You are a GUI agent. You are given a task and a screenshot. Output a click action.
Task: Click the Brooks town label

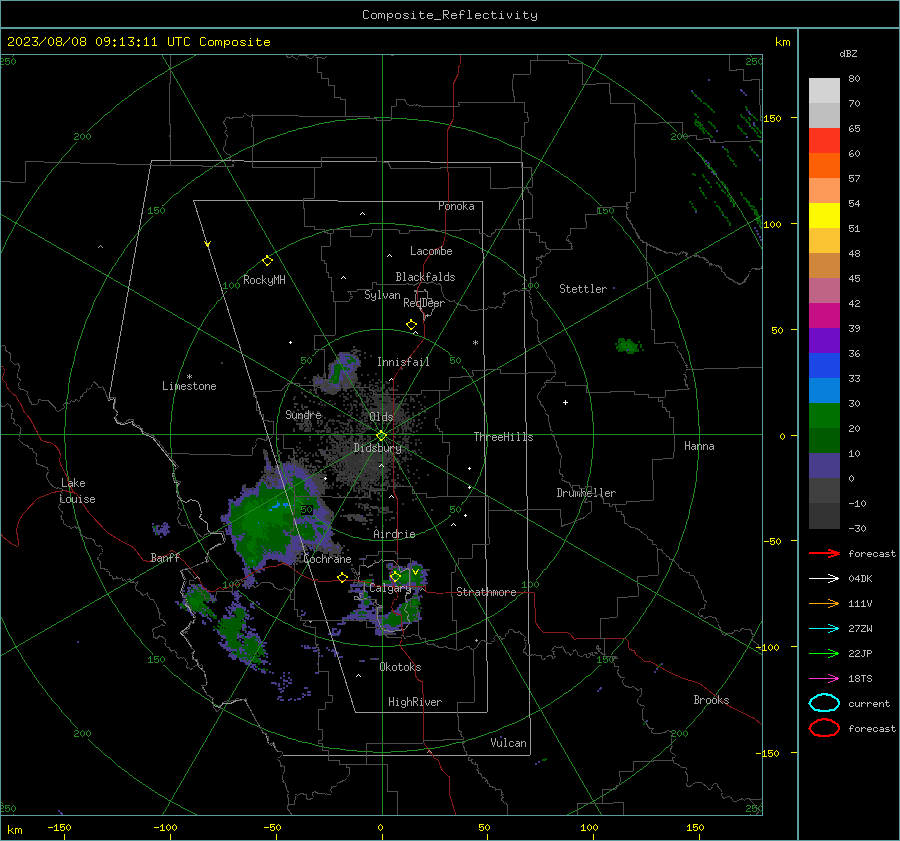[x=711, y=700]
